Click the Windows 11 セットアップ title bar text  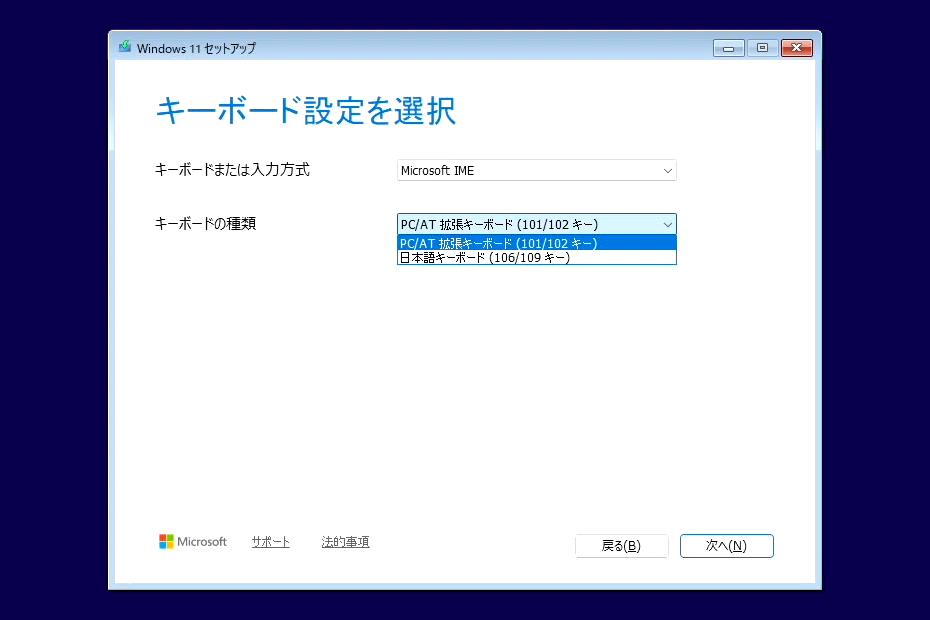tap(195, 47)
